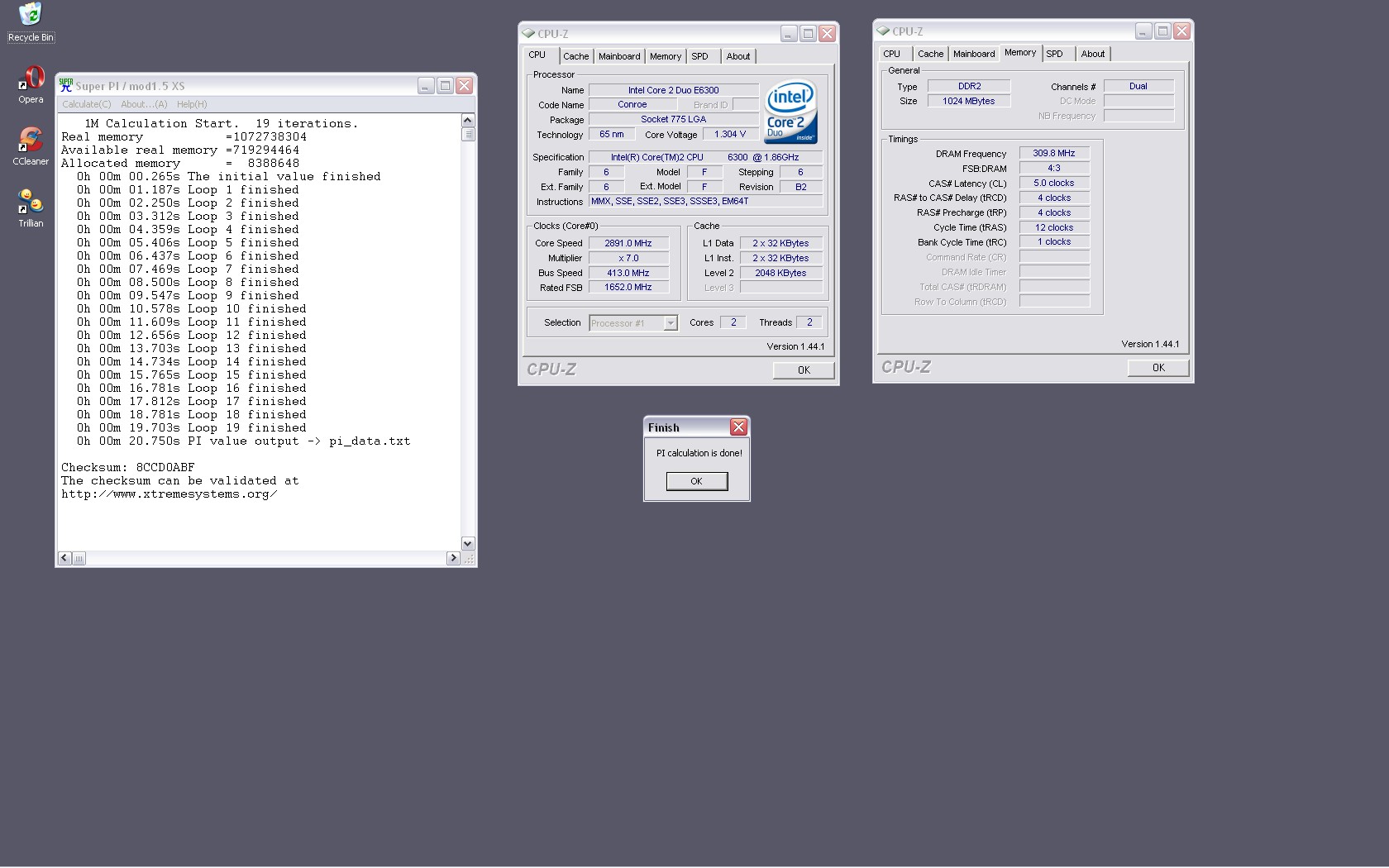Click the Core Voltage value 1.304 V

click(x=730, y=134)
